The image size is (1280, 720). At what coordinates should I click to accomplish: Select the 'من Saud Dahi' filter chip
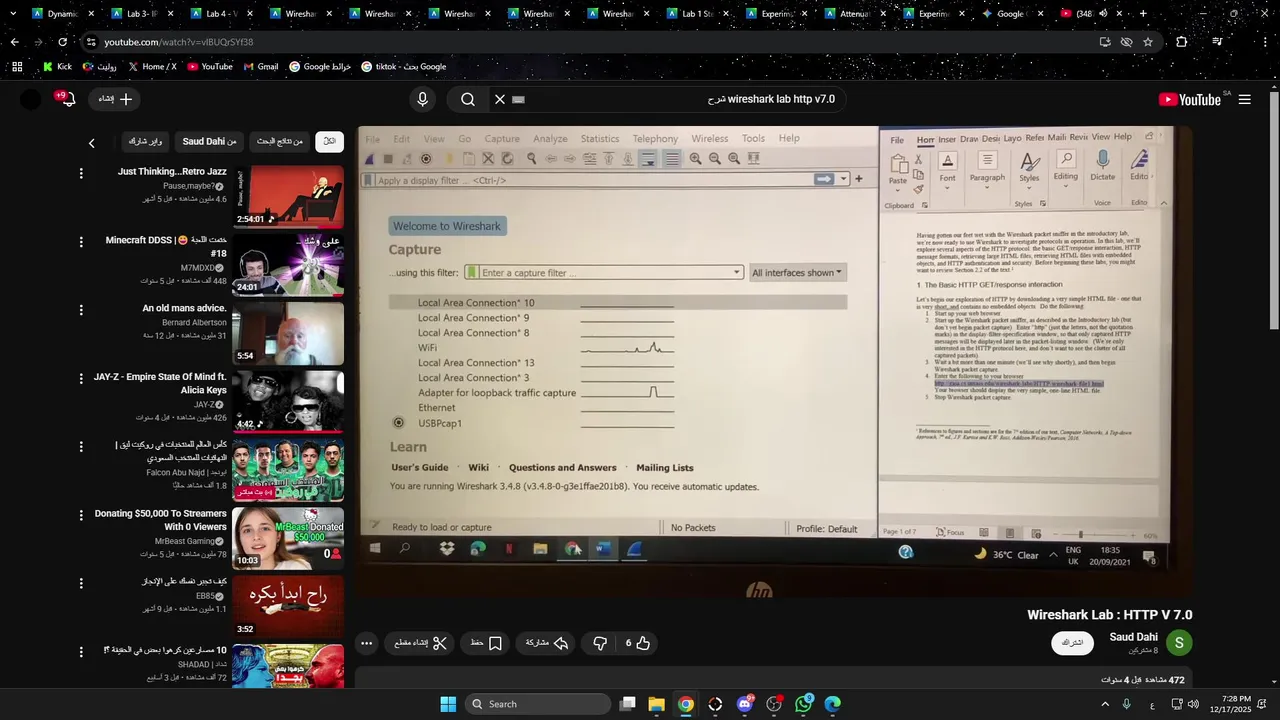click(209, 141)
